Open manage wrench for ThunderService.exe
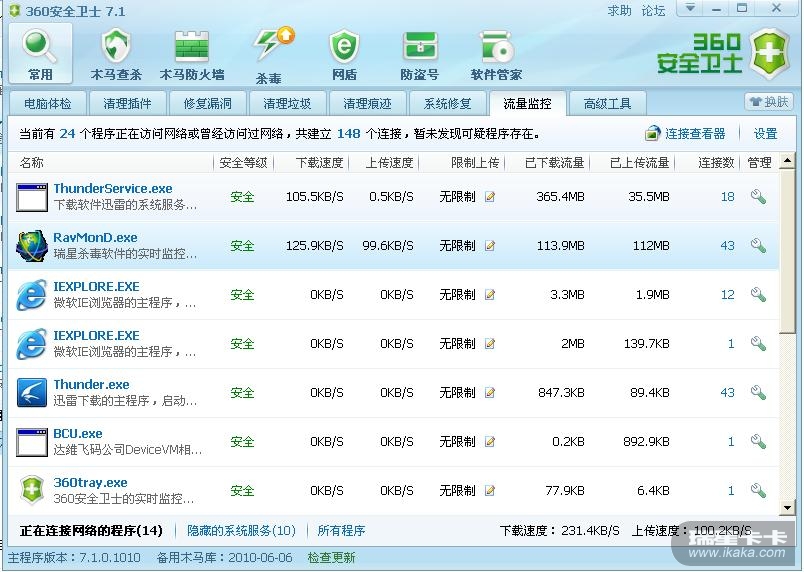804x572 pixels. click(x=758, y=197)
